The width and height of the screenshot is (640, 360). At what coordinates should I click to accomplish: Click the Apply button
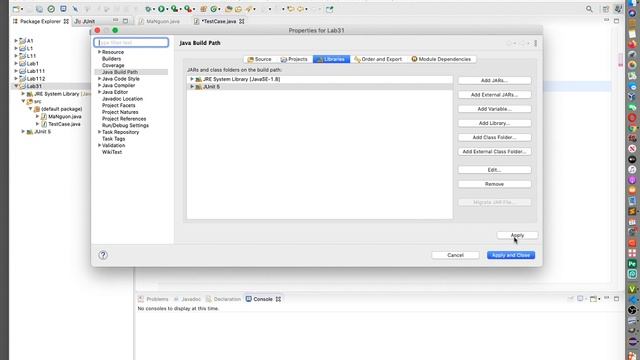point(517,235)
